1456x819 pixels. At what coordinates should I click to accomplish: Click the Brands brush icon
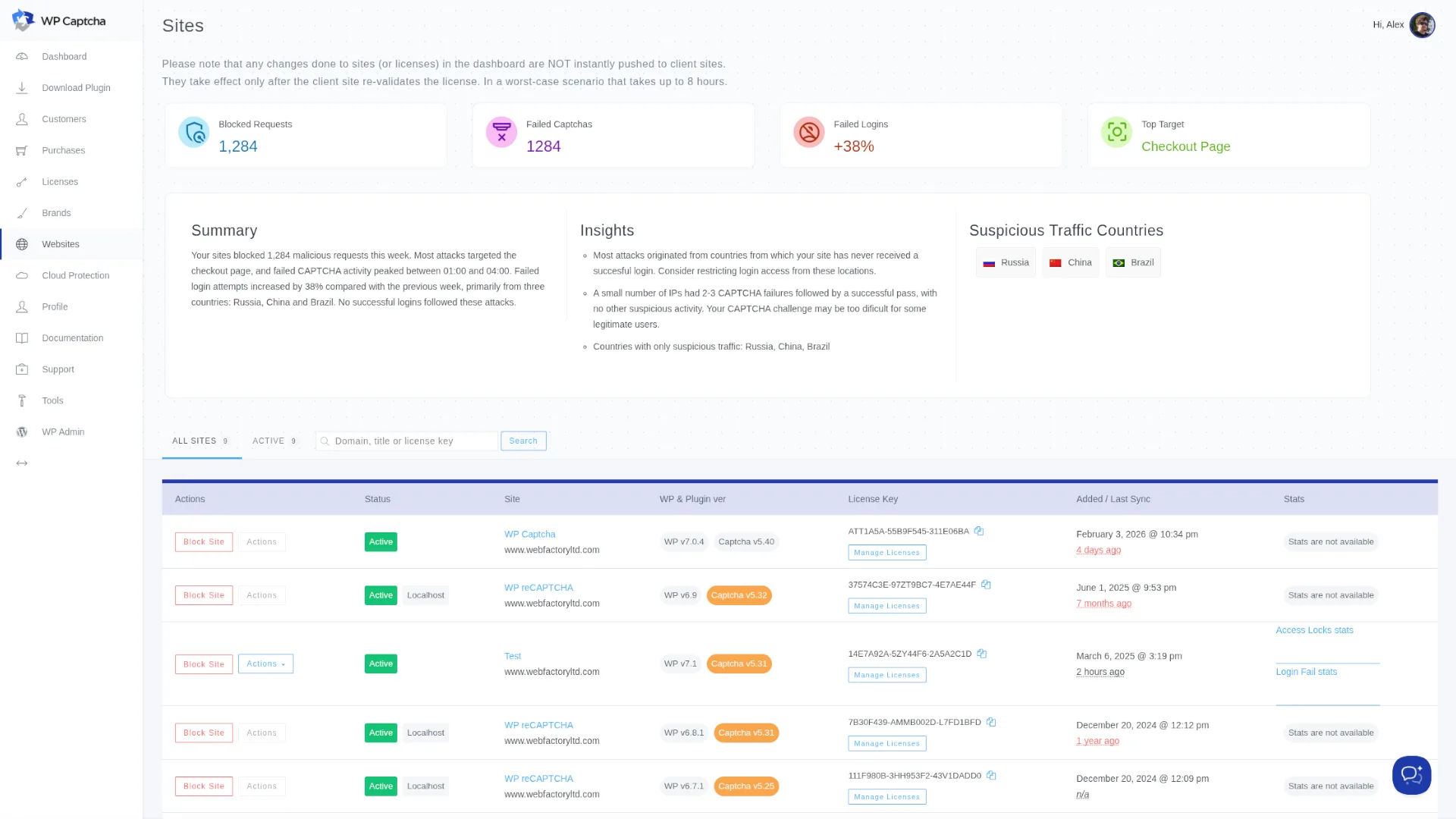click(22, 213)
